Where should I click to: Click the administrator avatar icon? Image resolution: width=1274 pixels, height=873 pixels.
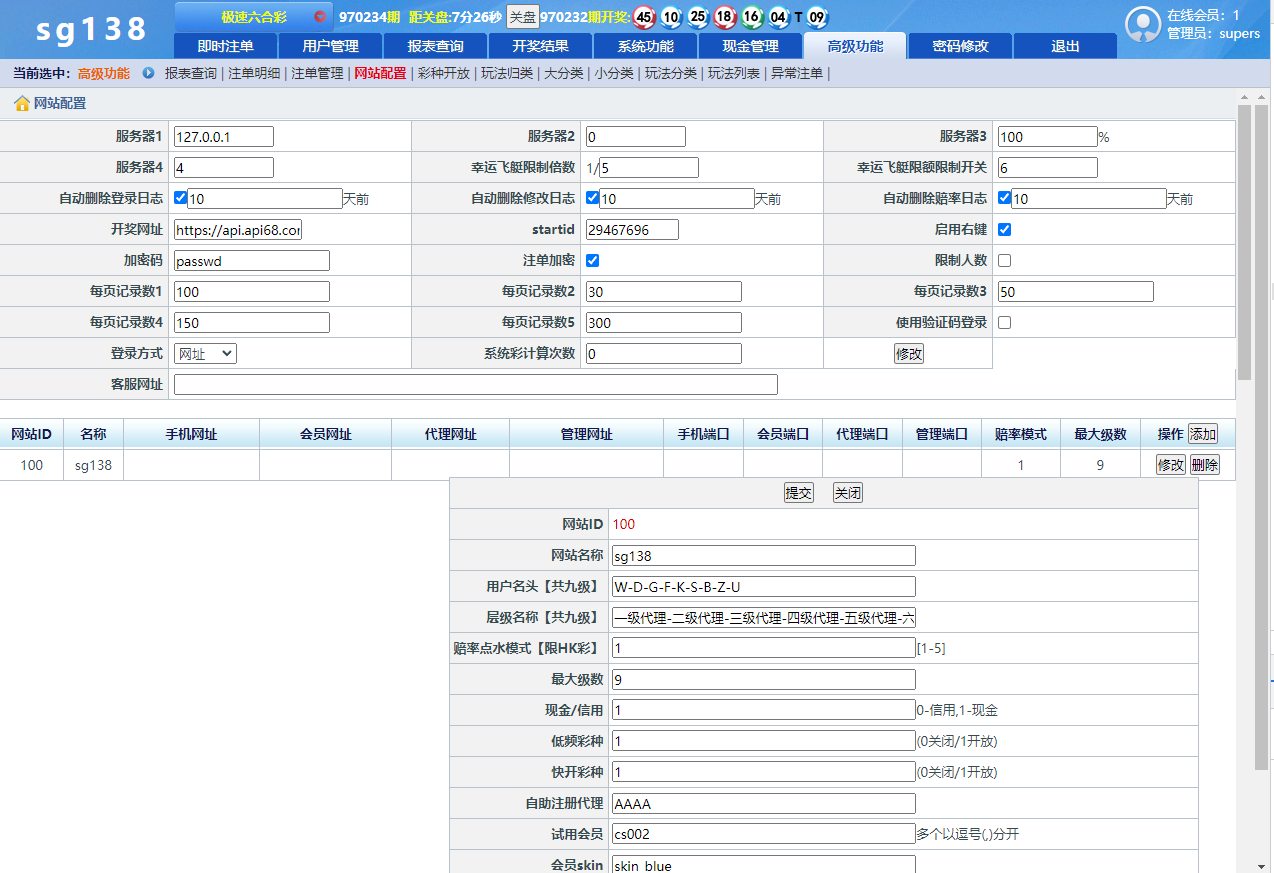click(x=1143, y=24)
